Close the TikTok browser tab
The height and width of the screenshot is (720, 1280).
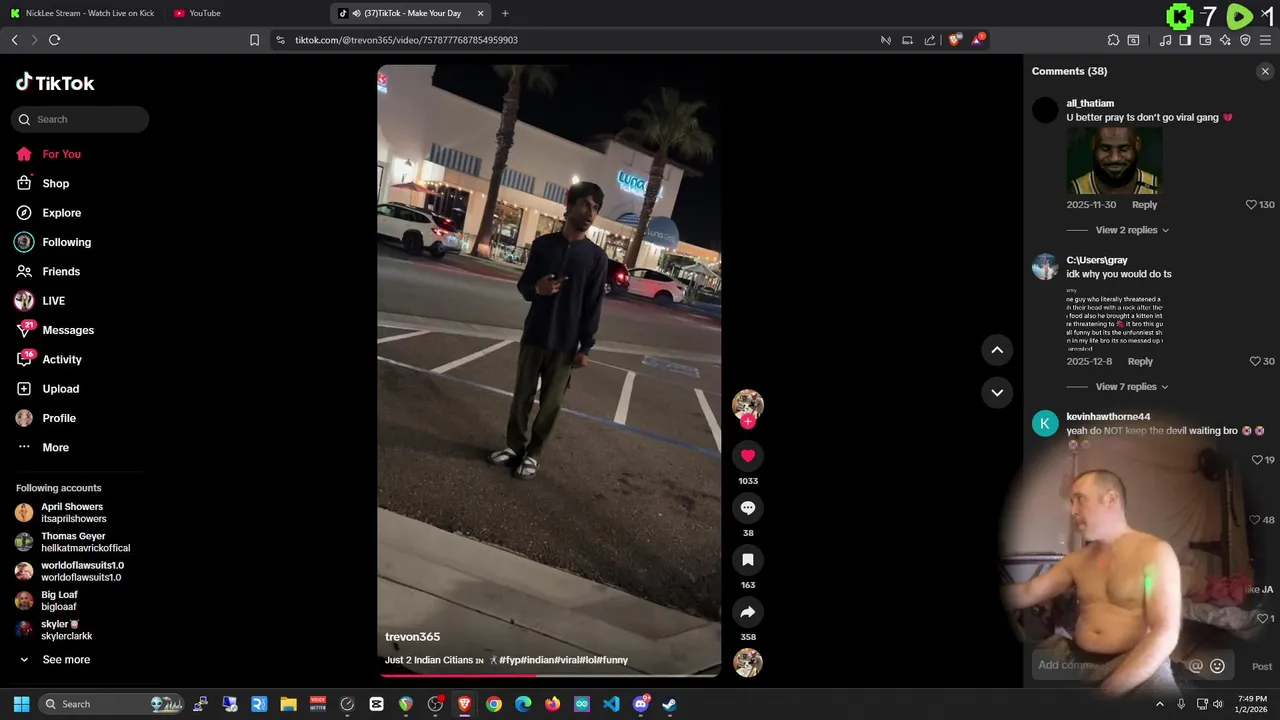tap(481, 13)
